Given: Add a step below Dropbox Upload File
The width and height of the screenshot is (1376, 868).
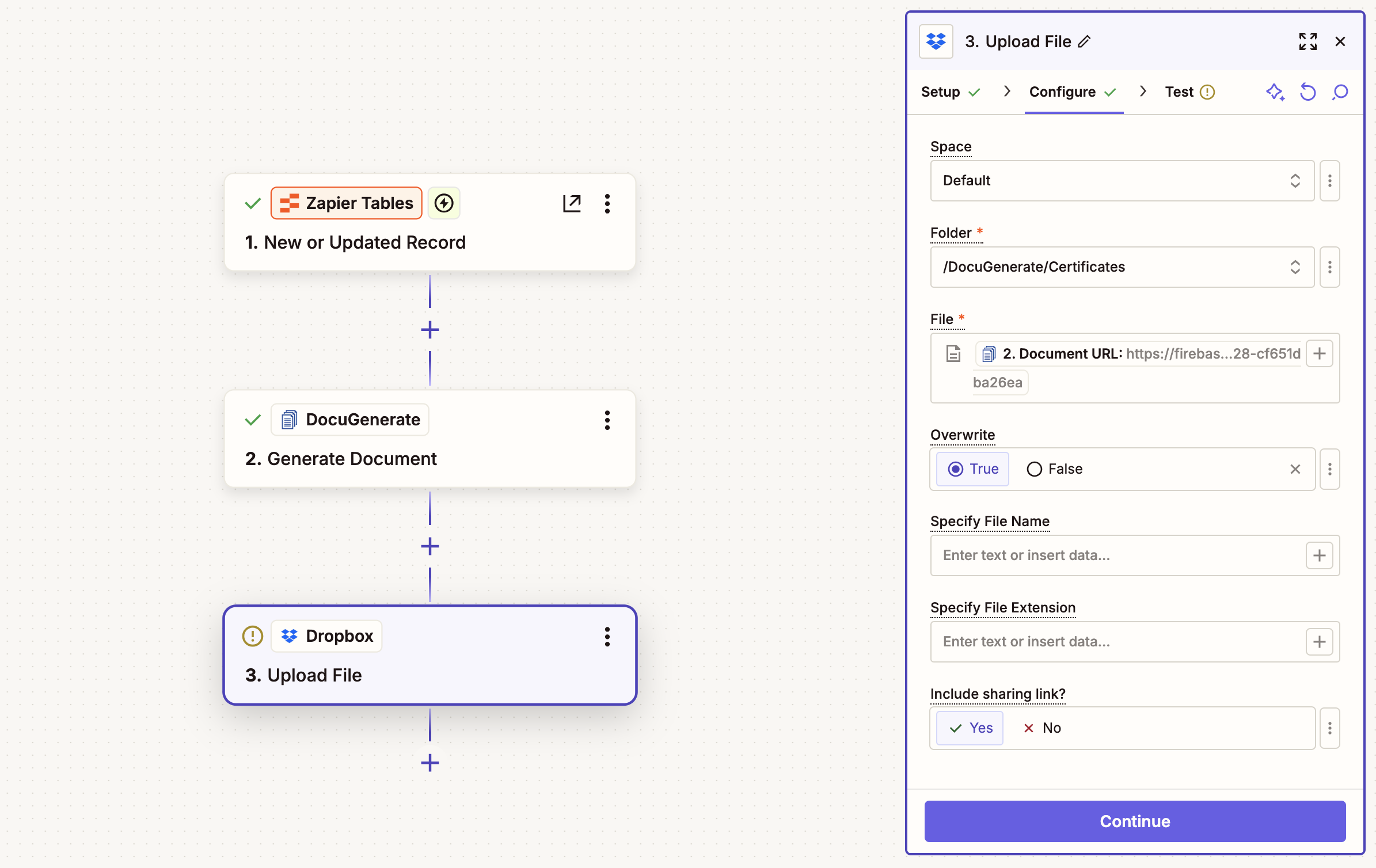Looking at the screenshot, I should coord(430,763).
